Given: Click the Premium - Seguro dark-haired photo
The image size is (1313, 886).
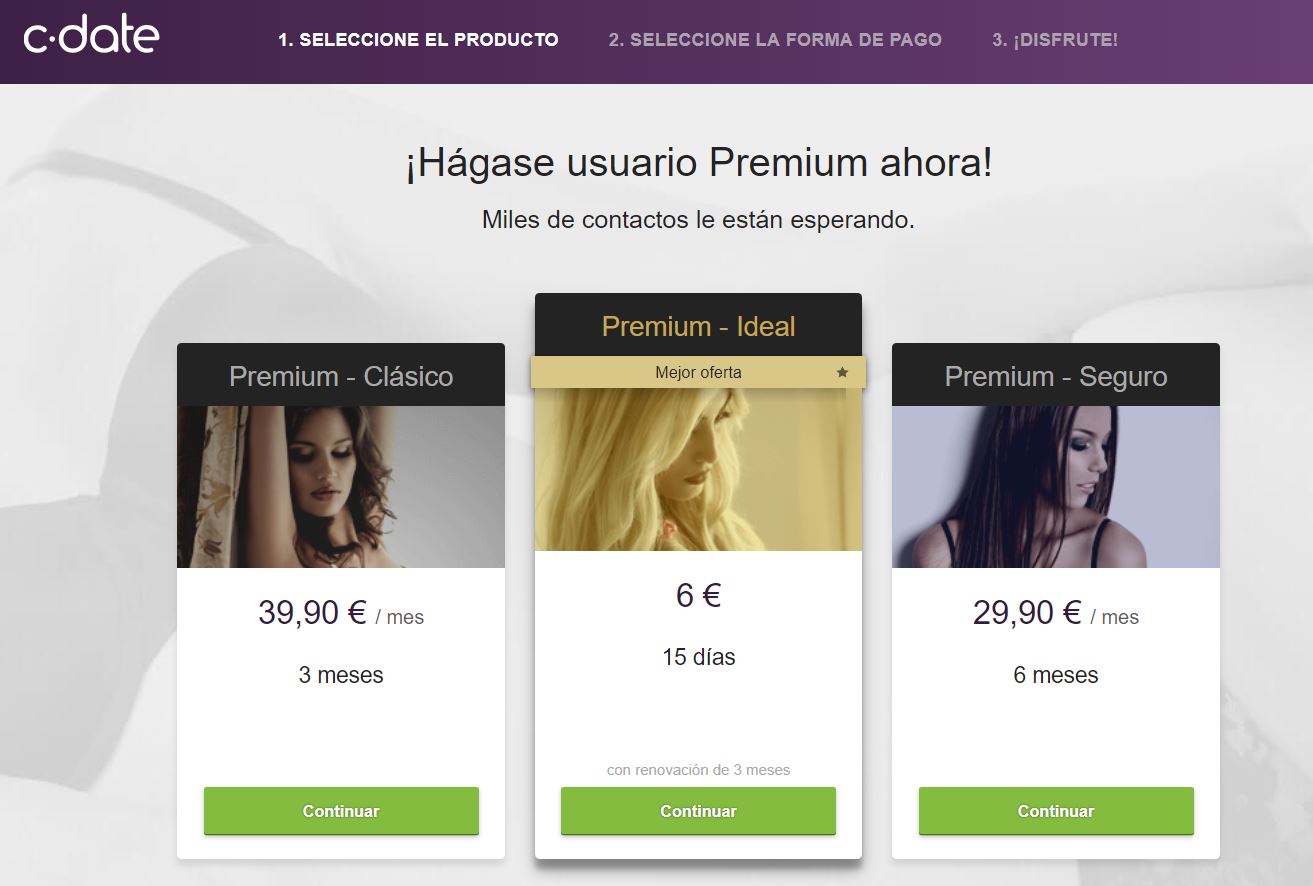Looking at the screenshot, I should point(1056,487).
